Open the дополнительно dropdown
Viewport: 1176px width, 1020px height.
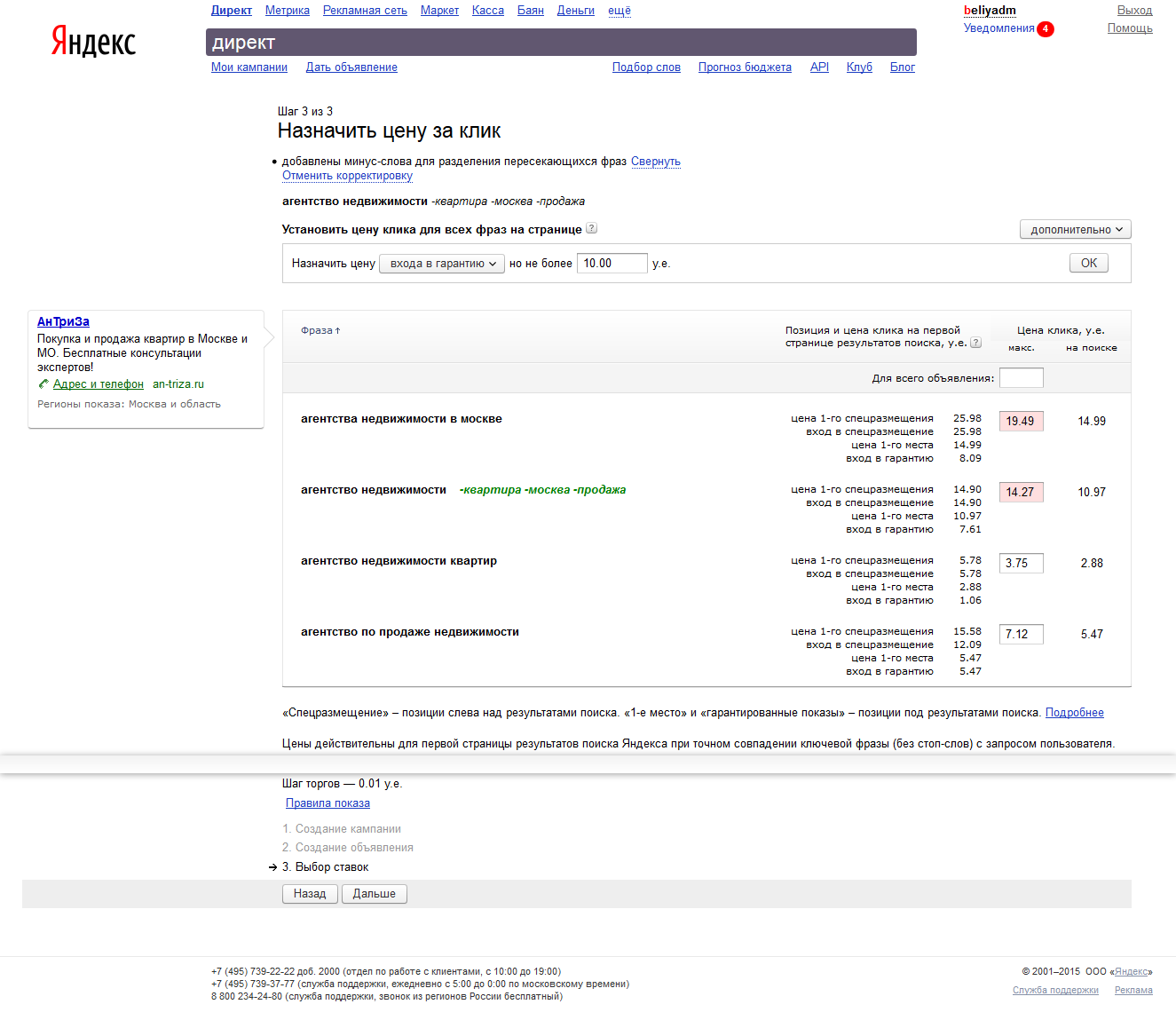[x=1076, y=229]
